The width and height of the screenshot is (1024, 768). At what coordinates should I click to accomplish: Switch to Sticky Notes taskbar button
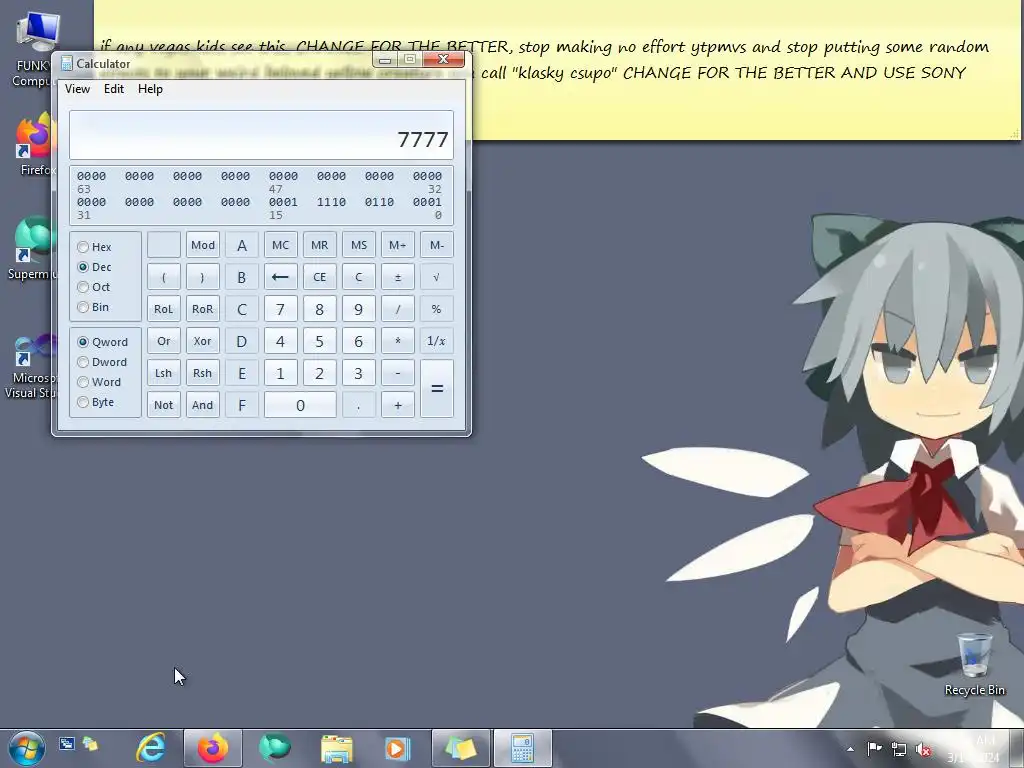(460, 748)
